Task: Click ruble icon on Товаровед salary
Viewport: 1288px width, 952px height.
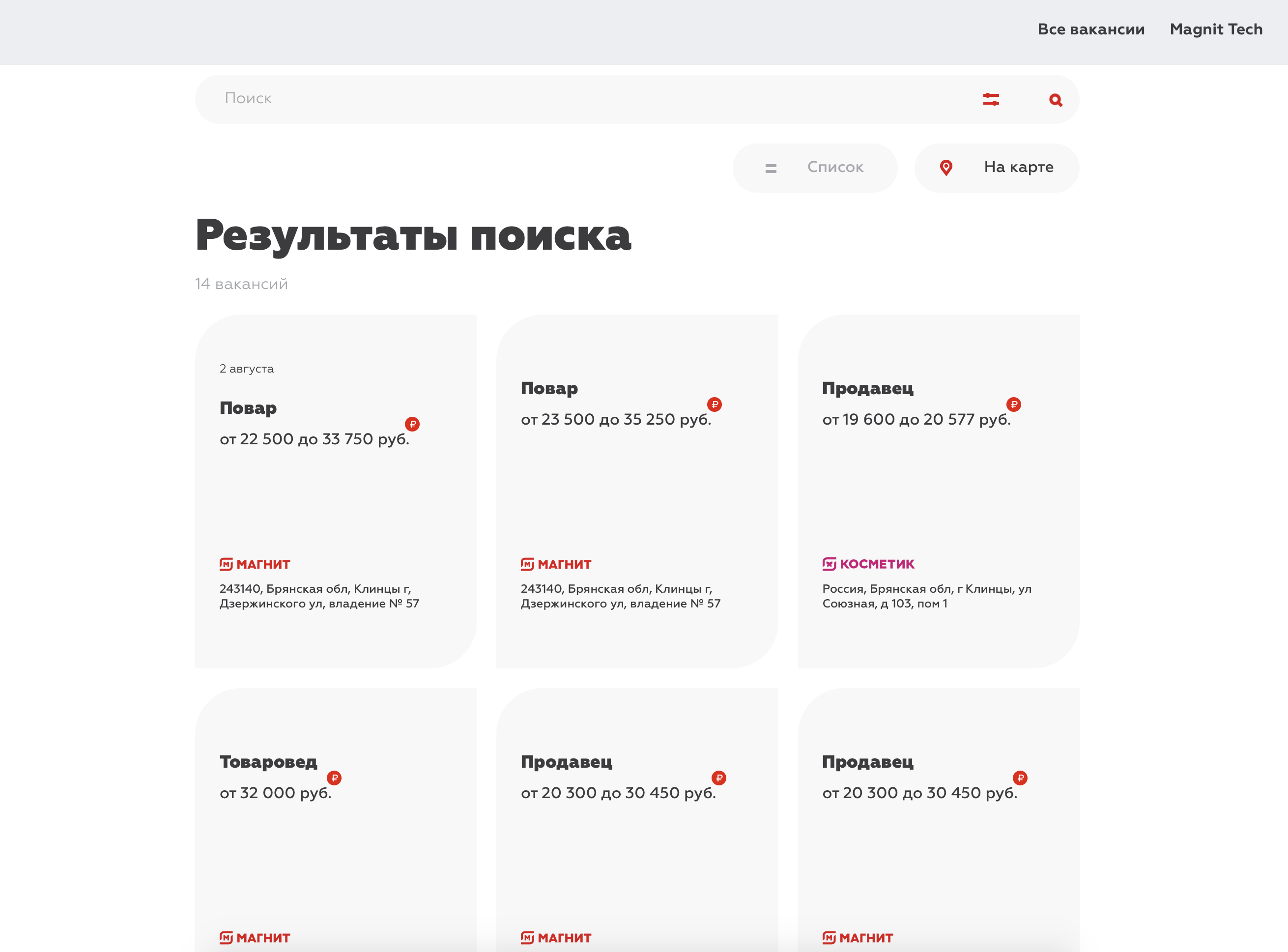Action: pyautogui.click(x=334, y=778)
